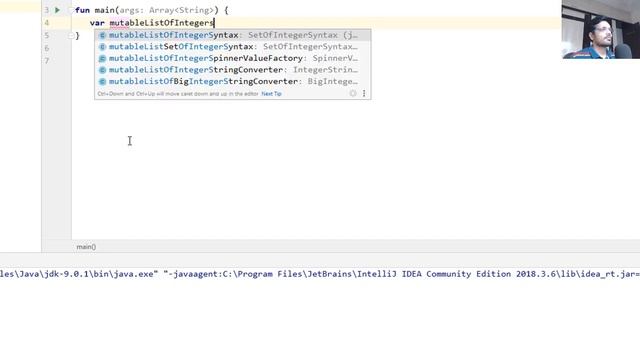640x360 pixels.
Task: Choose mutableListOfBigIntegerStringConverter suggestion
Action: click(233, 82)
